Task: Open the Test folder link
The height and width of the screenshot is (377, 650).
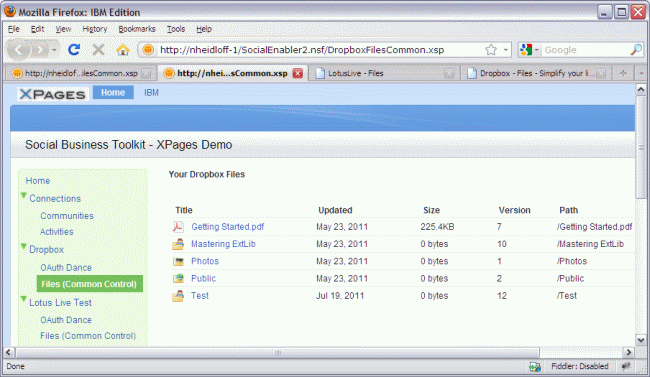Action: 200,296
